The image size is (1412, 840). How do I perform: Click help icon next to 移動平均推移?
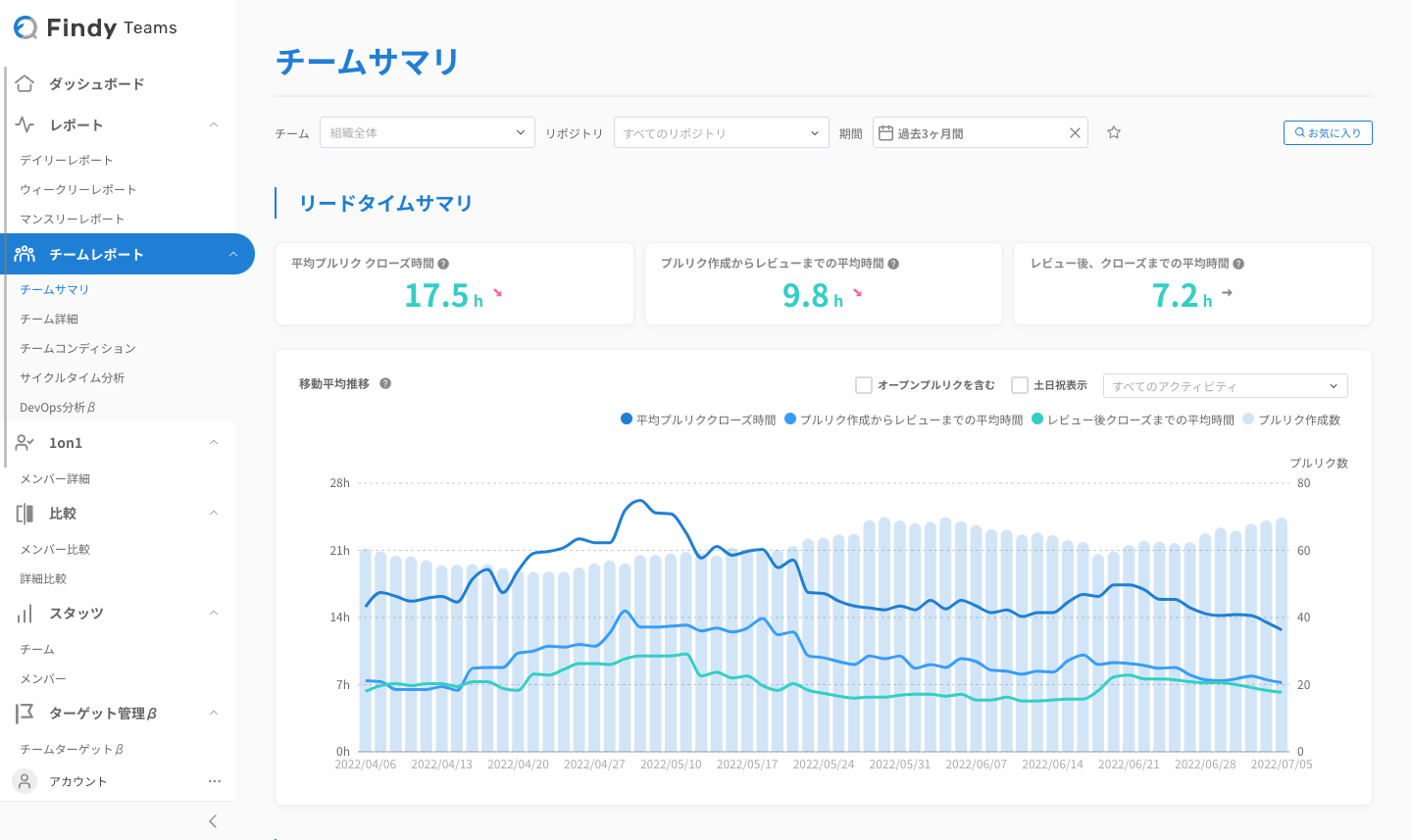[x=385, y=383]
